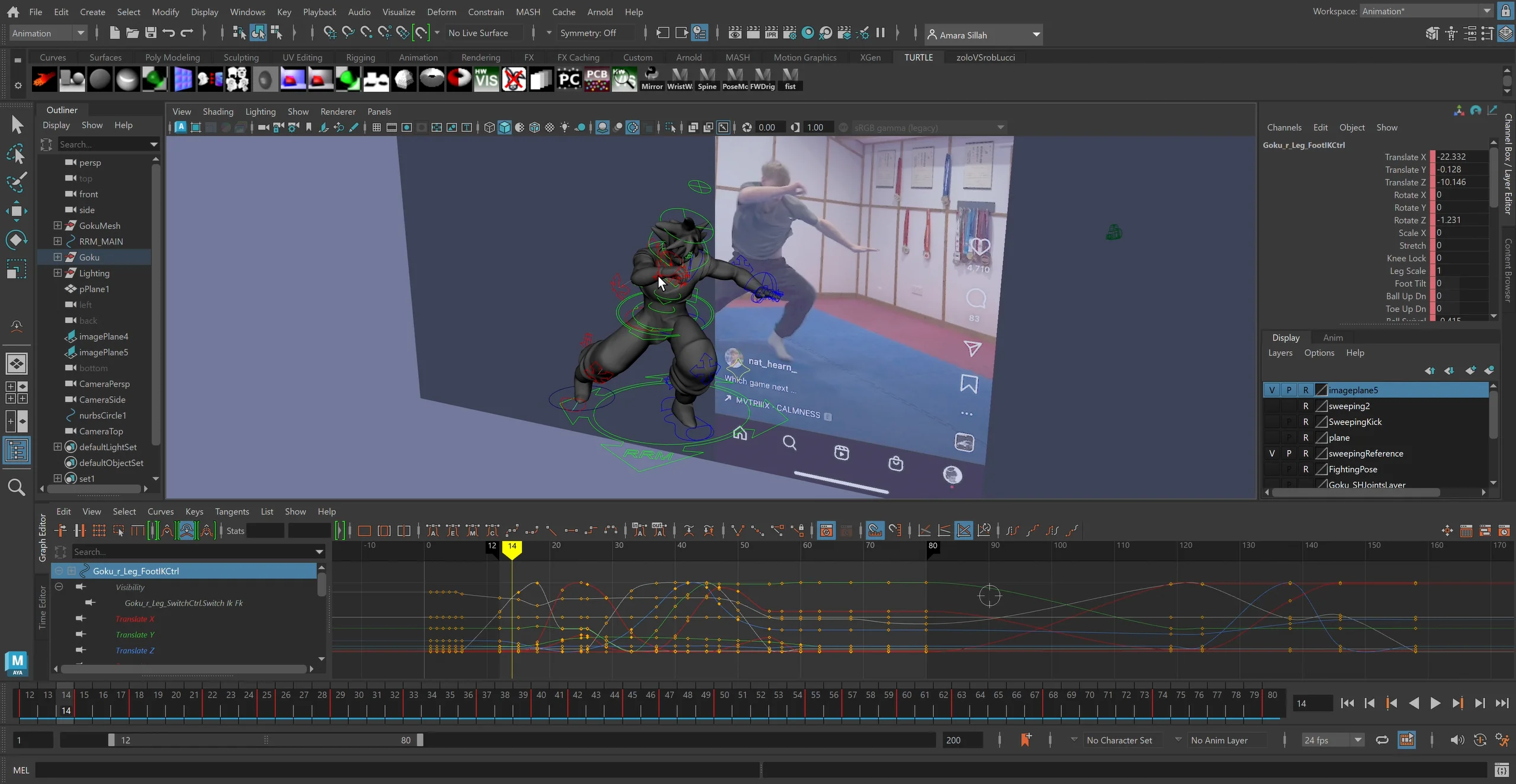The height and width of the screenshot is (784, 1516).
Task: Click the No Character Set button
Action: (1119, 740)
